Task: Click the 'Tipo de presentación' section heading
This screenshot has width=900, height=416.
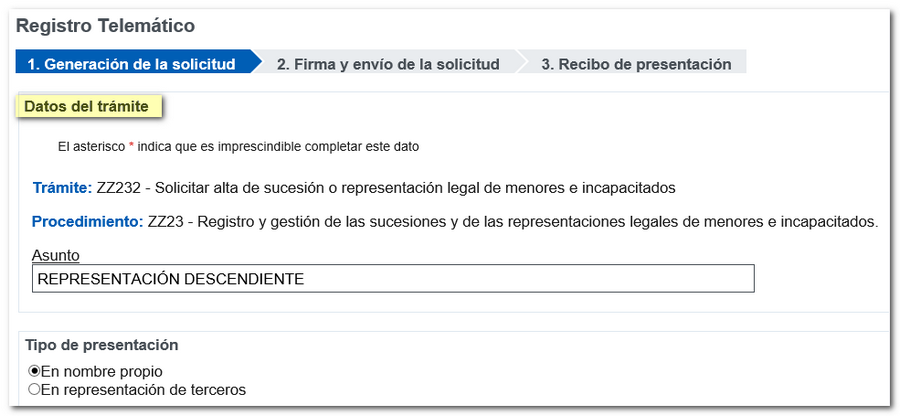Action: click(101, 345)
